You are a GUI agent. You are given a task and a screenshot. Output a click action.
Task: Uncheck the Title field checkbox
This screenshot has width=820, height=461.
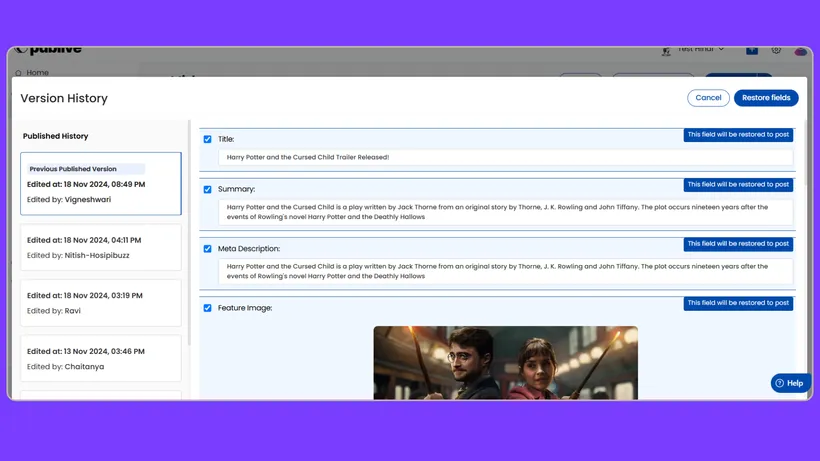click(x=208, y=139)
